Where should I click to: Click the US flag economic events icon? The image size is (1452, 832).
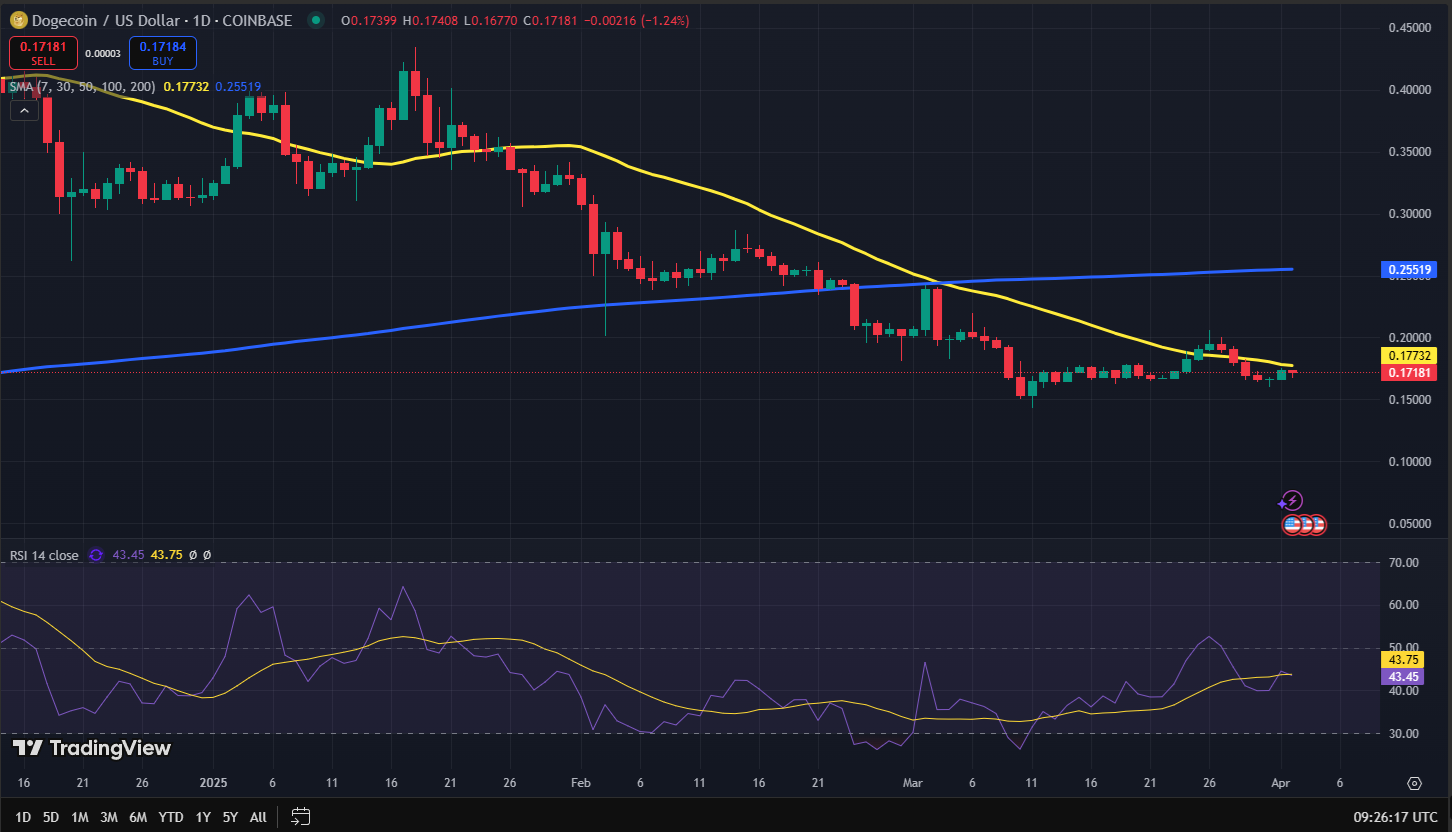[x=1293, y=524]
